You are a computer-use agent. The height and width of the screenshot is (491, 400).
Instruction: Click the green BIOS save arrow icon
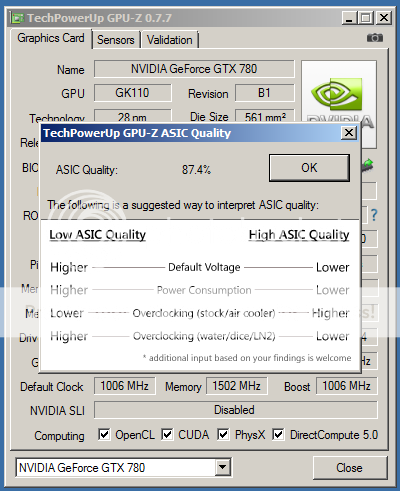[368, 165]
